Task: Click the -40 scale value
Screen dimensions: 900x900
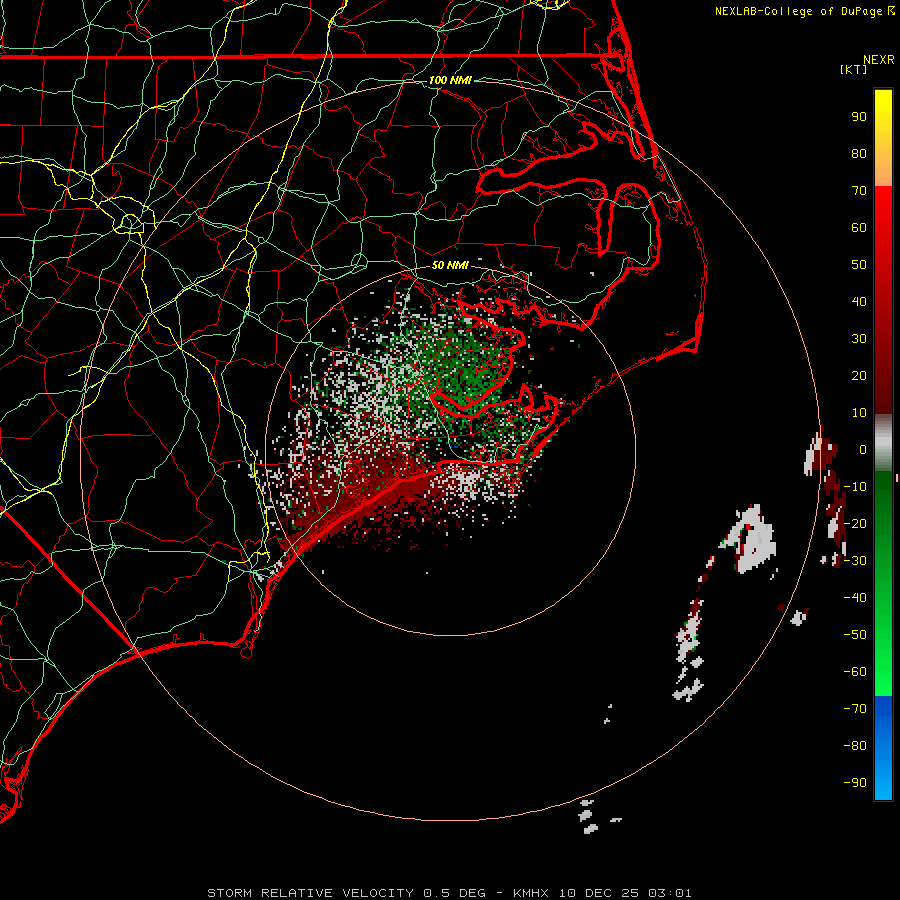Action: [855, 598]
